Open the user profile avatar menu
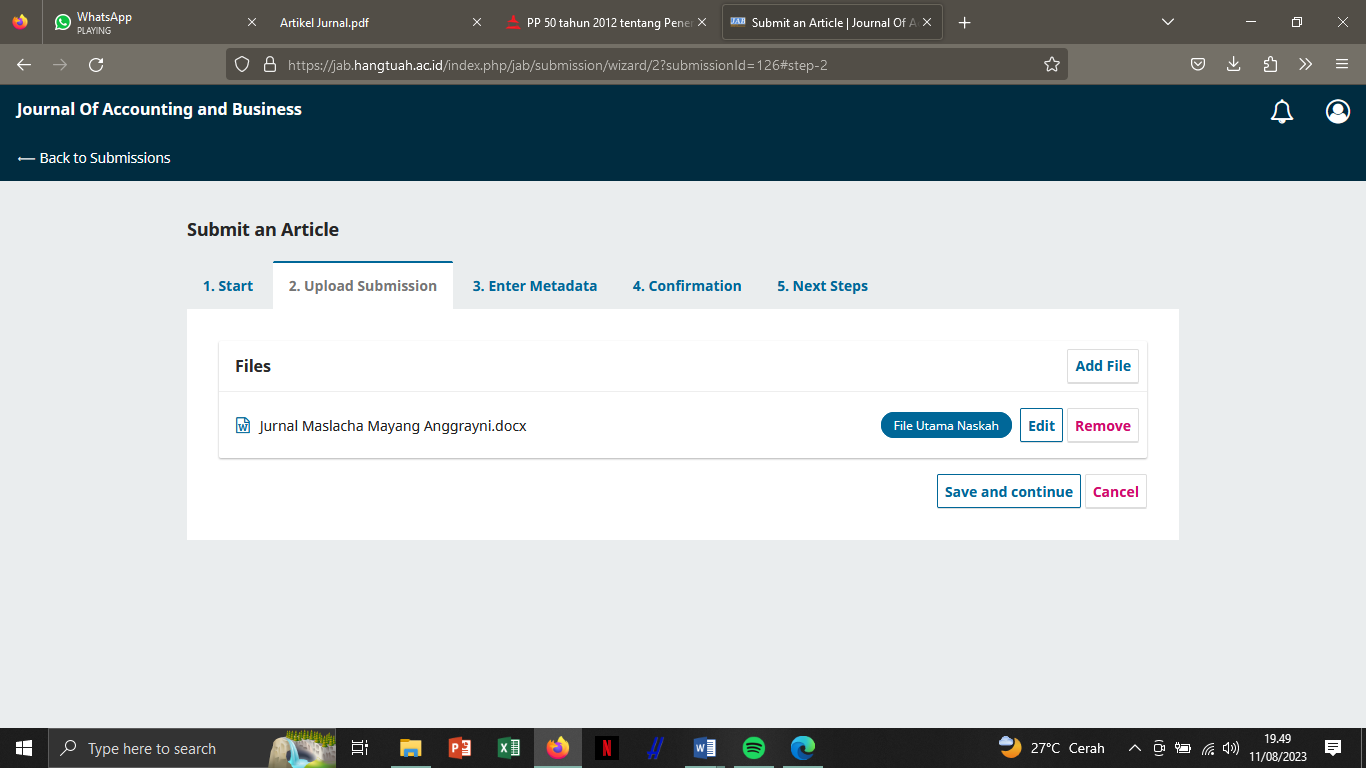This screenshot has width=1366, height=768. (1337, 112)
